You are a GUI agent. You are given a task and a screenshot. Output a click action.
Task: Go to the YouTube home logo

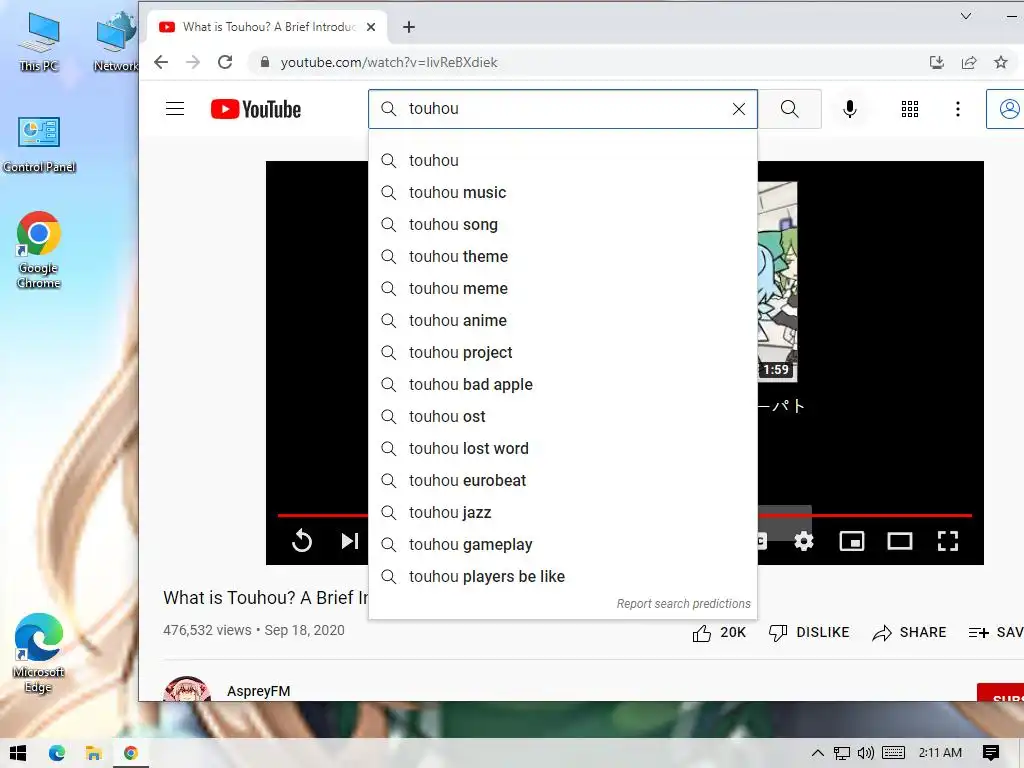tap(255, 109)
